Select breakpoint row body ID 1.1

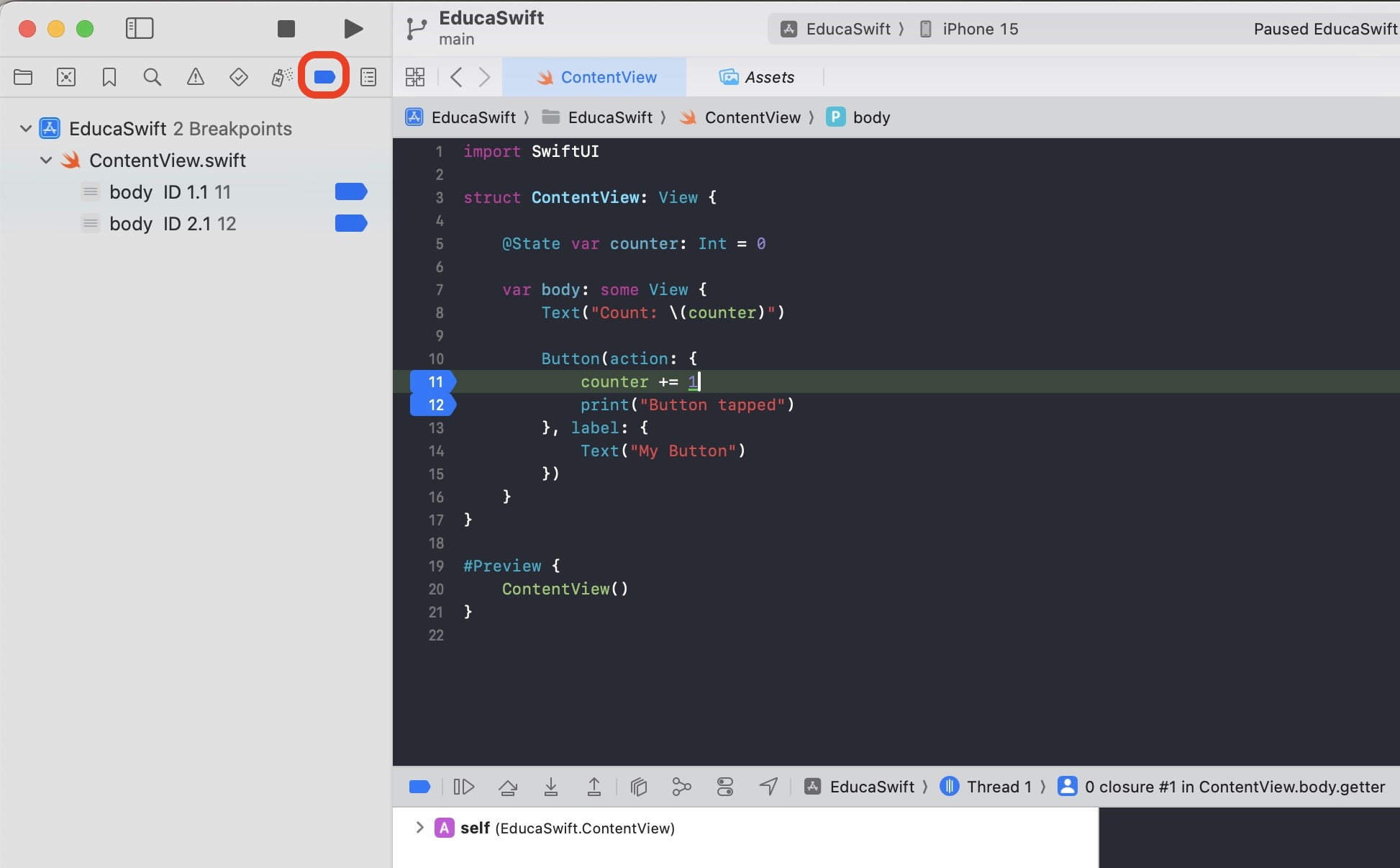click(x=196, y=192)
